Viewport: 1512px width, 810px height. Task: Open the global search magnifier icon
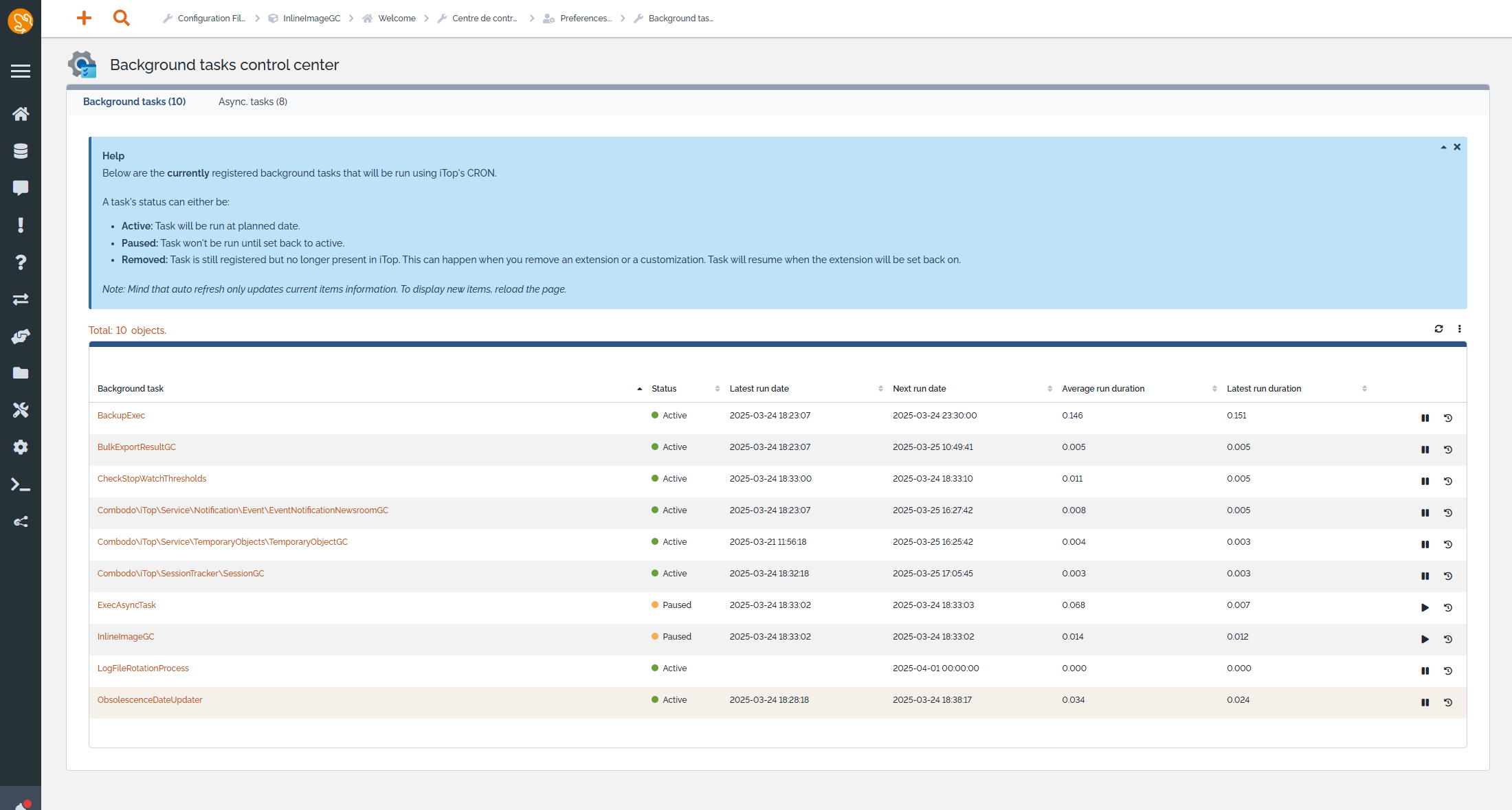point(122,18)
